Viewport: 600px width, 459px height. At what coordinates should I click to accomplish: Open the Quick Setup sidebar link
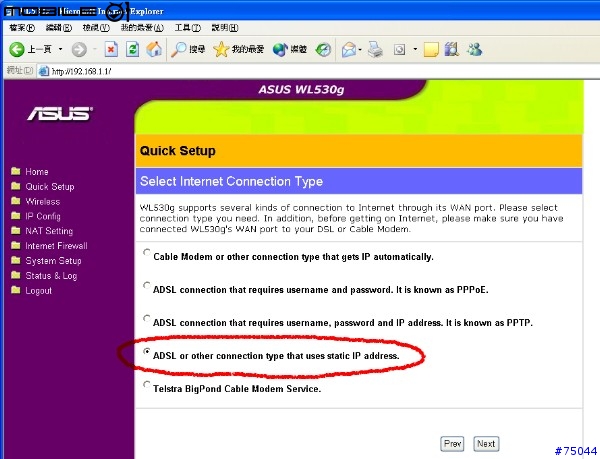tap(50, 187)
